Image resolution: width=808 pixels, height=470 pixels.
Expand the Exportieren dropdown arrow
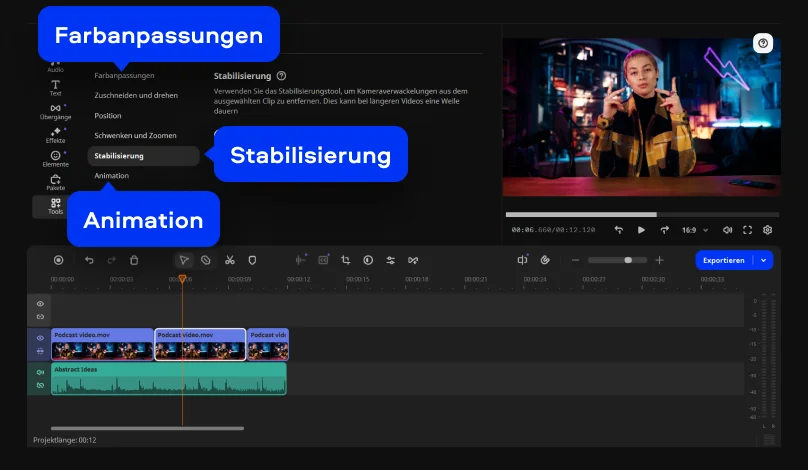(x=765, y=260)
